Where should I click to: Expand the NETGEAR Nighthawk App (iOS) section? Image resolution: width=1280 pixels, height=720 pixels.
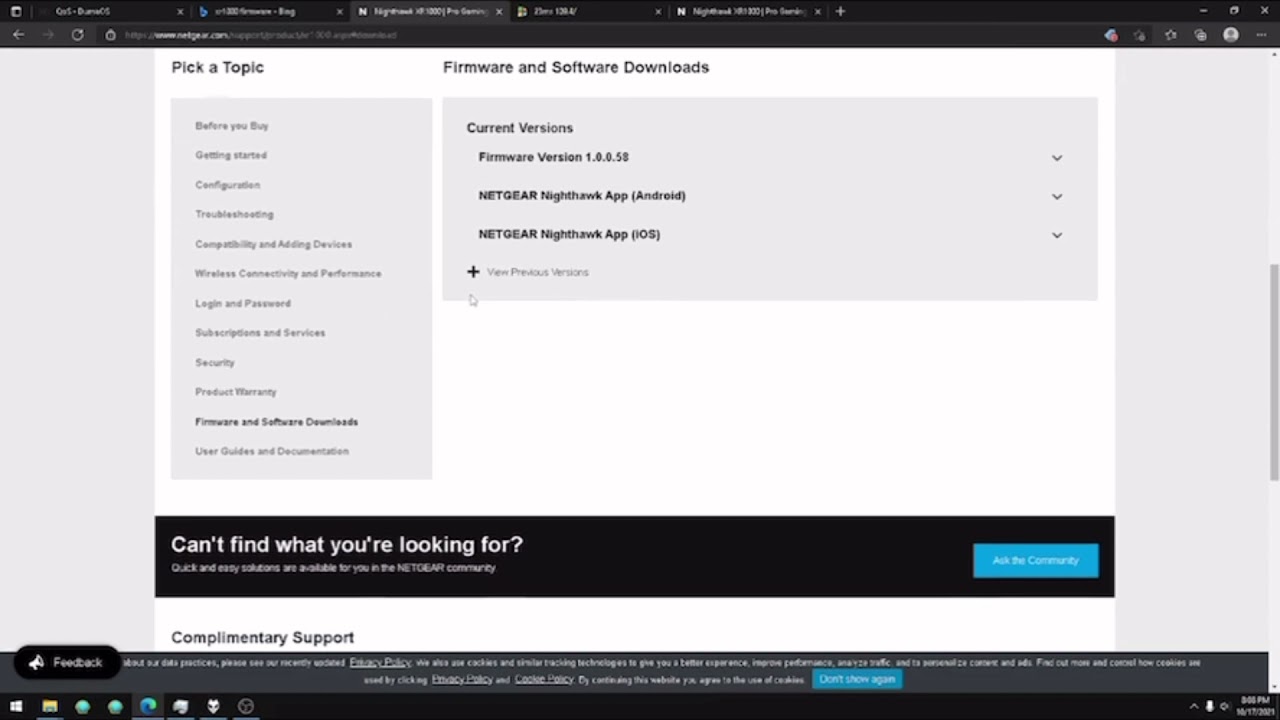click(770, 234)
